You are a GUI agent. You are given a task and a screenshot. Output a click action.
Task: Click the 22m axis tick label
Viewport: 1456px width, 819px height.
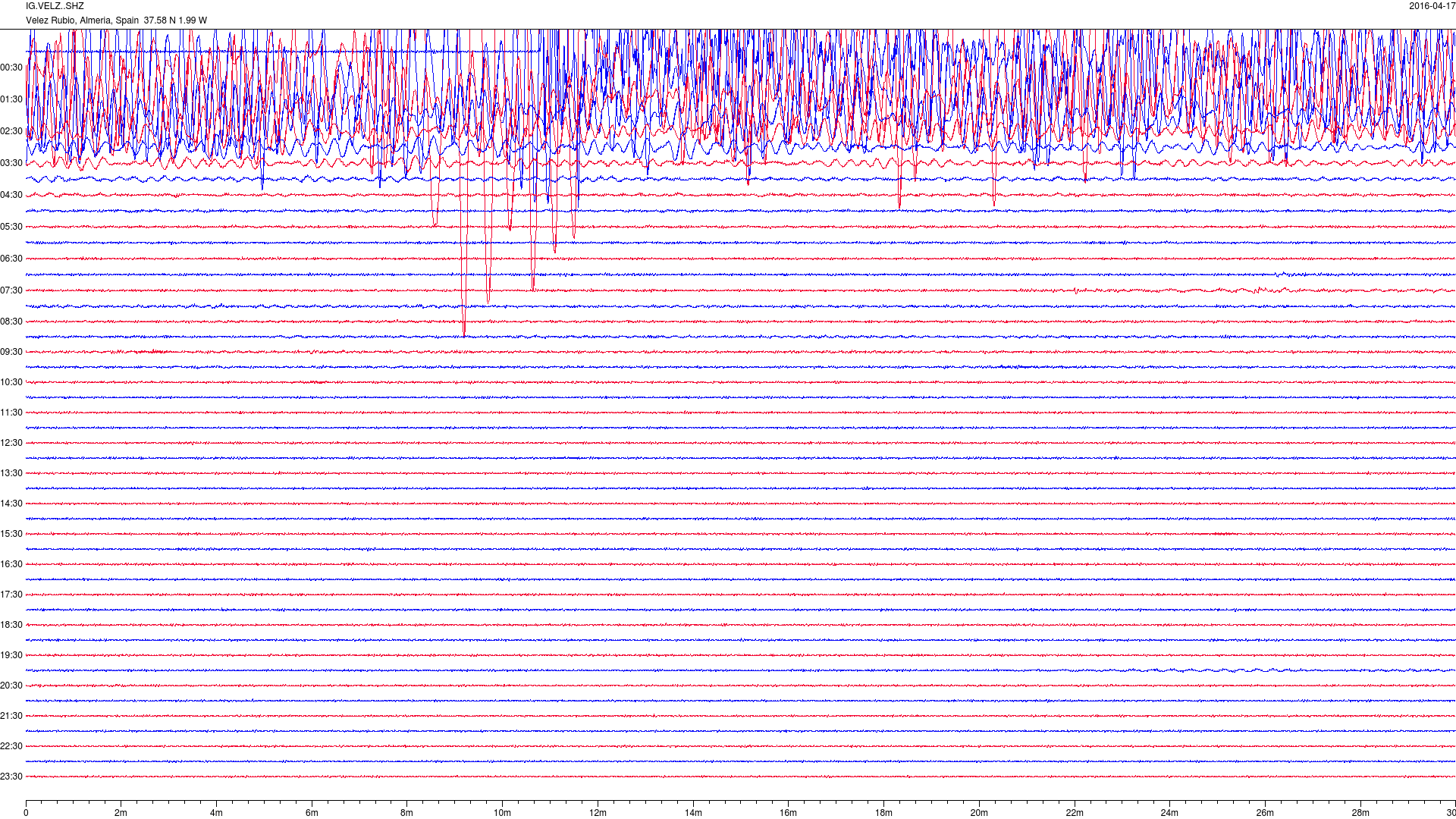click(x=1075, y=813)
